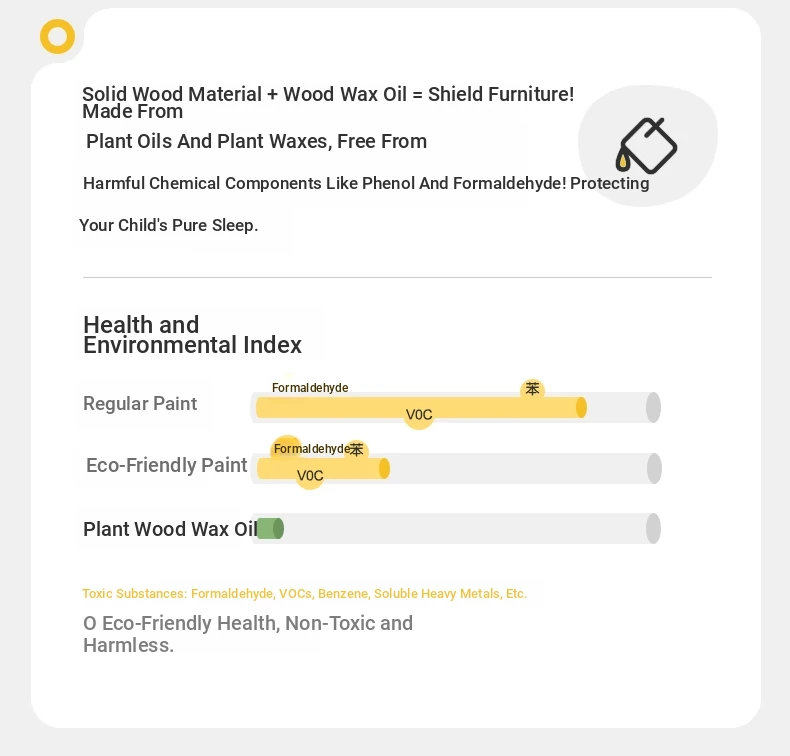Click the VOC bubble on Eco-Friendly Paint bar
Screen dimensions: 790x756
pos(310,475)
